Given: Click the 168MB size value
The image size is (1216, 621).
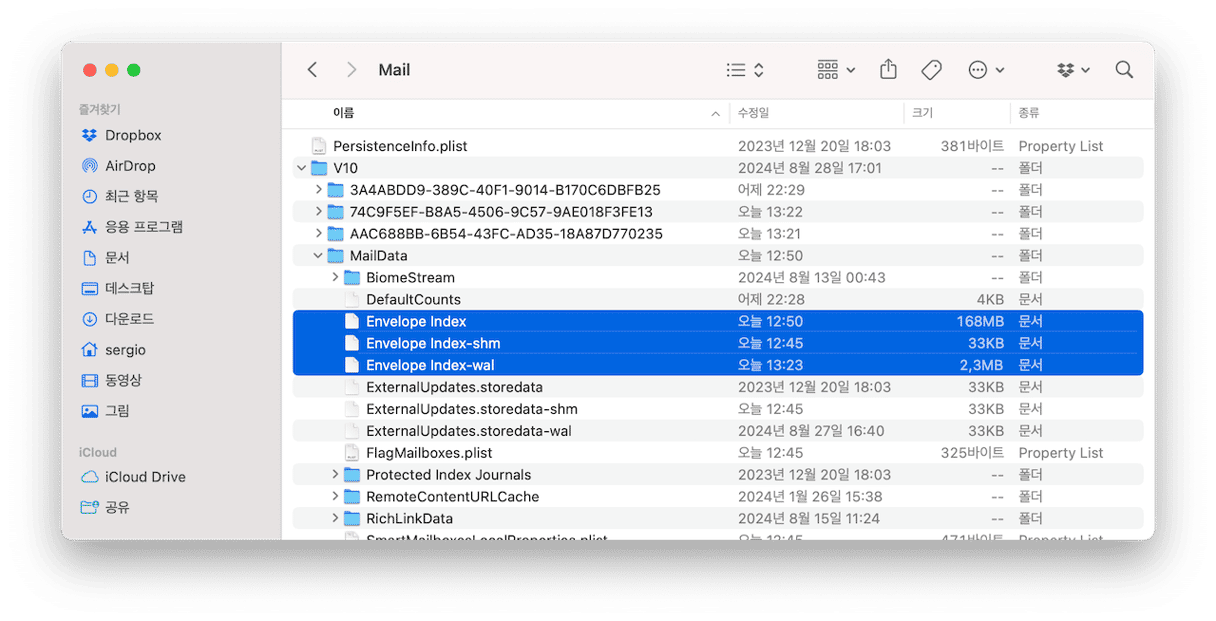Looking at the screenshot, I should pos(980,322).
